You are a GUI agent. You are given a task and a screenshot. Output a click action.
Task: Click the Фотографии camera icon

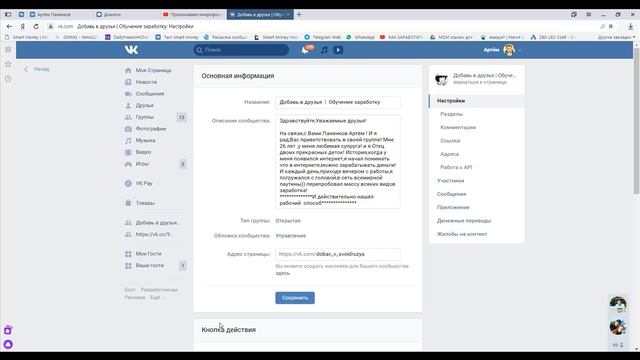tap(128, 129)
